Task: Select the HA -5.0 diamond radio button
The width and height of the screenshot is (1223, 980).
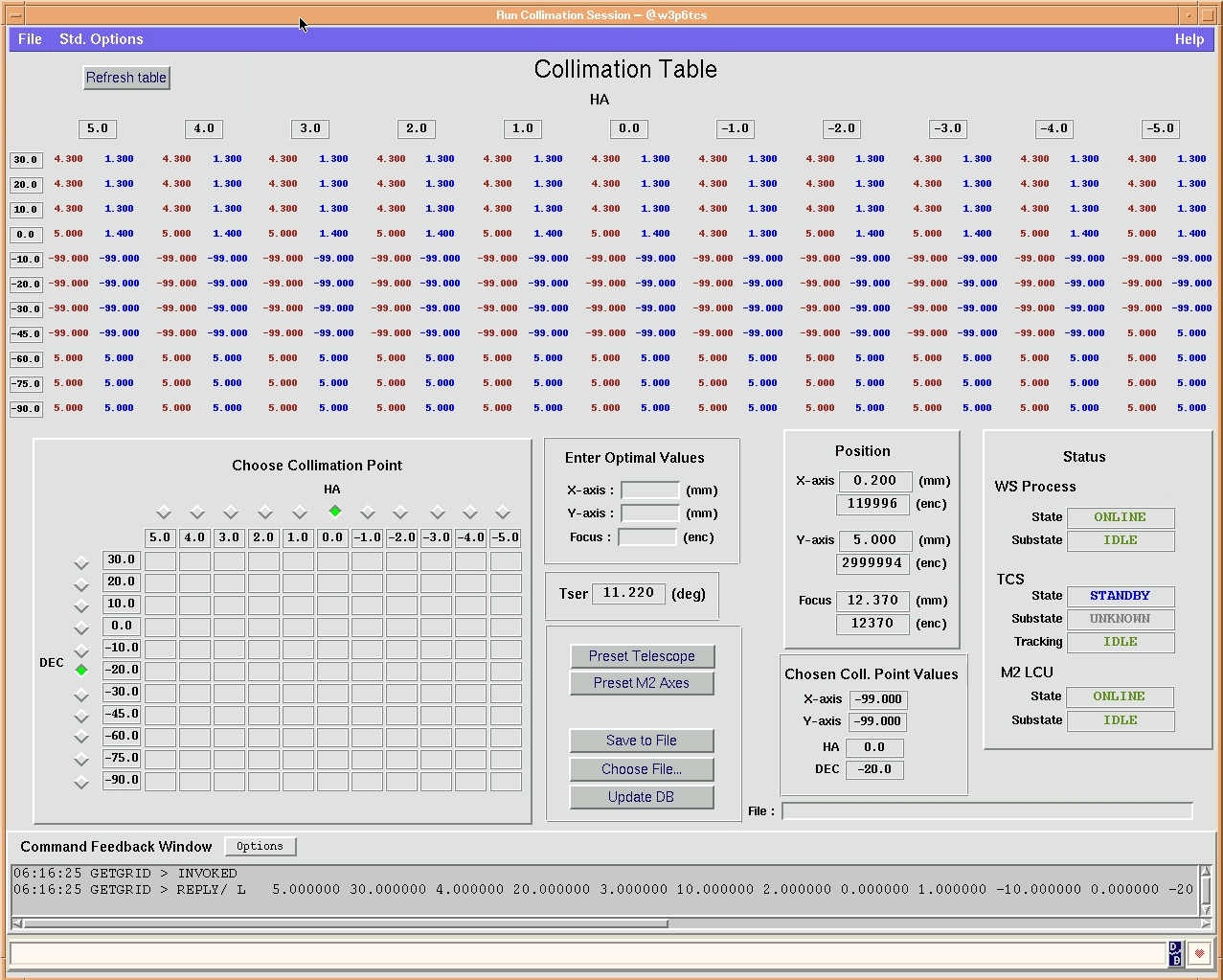Action: coord(503,512)
